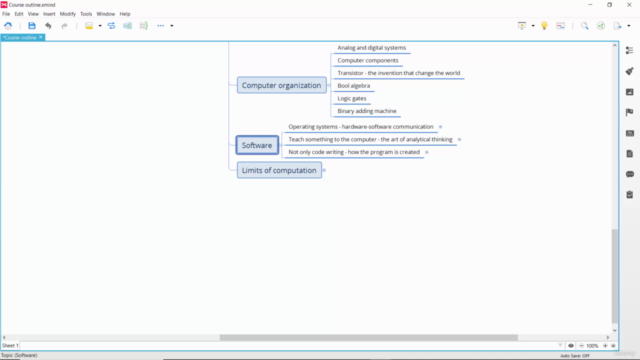Viewport: 640px width, 360px height.
Task: Select the Computer components subtopic
Action: point(368,60)
